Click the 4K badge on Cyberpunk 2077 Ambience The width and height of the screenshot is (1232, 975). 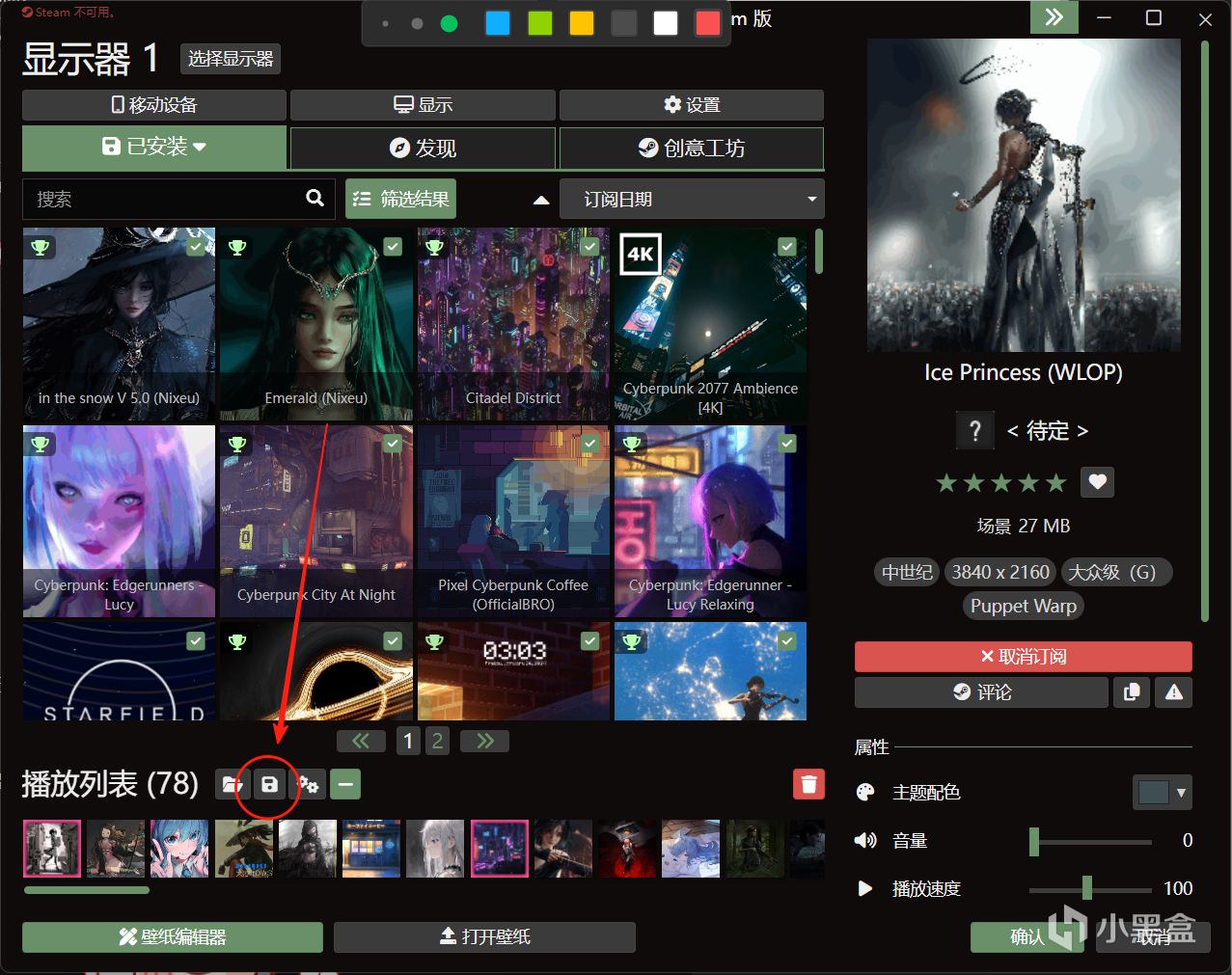(641, 255)
